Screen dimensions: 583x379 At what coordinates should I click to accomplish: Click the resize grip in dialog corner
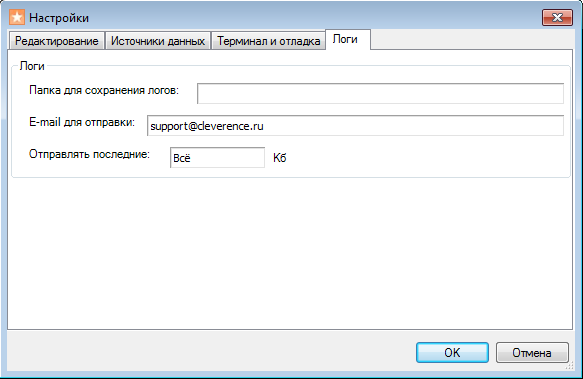[x=569, y=366]
